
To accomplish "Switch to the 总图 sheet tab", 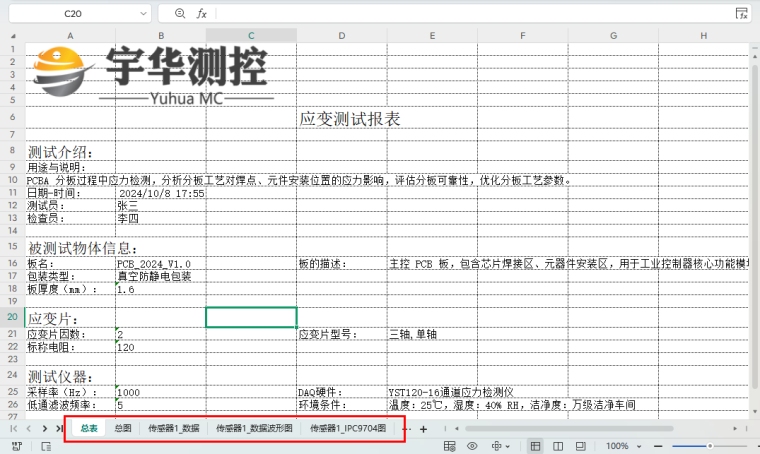I will (x=123, y=428).
